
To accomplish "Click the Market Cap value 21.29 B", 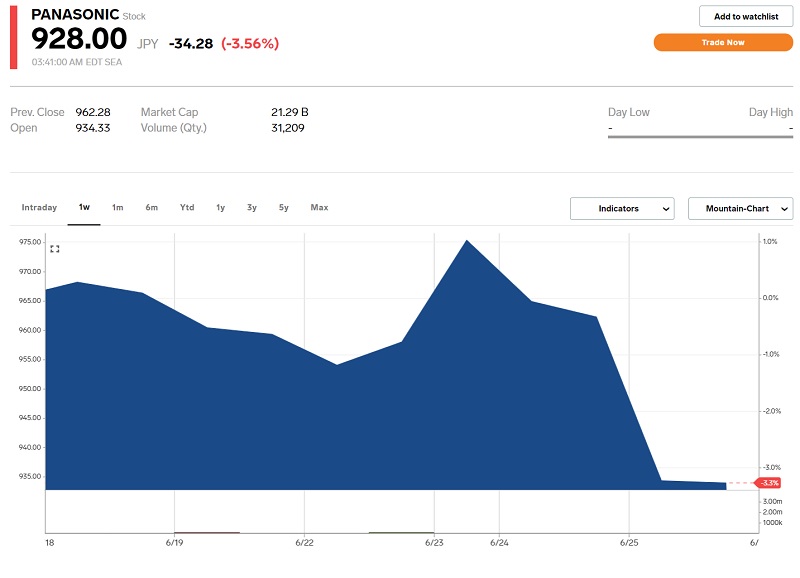I will pyautogui.click(x=290, y=112).
